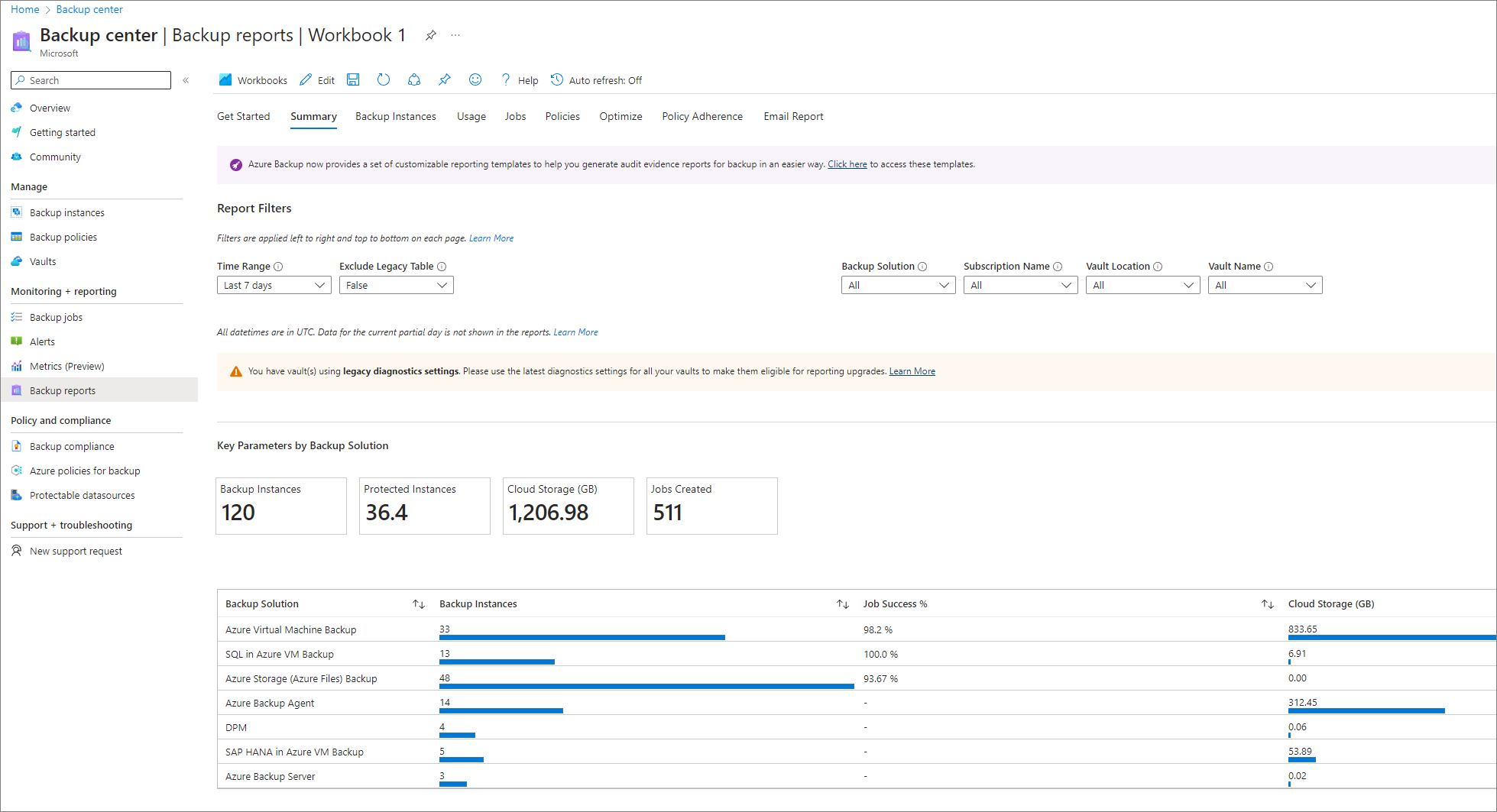Click the 'Click here' templates link
Viewport: 1497px width, 812px height.
point(847,164)
